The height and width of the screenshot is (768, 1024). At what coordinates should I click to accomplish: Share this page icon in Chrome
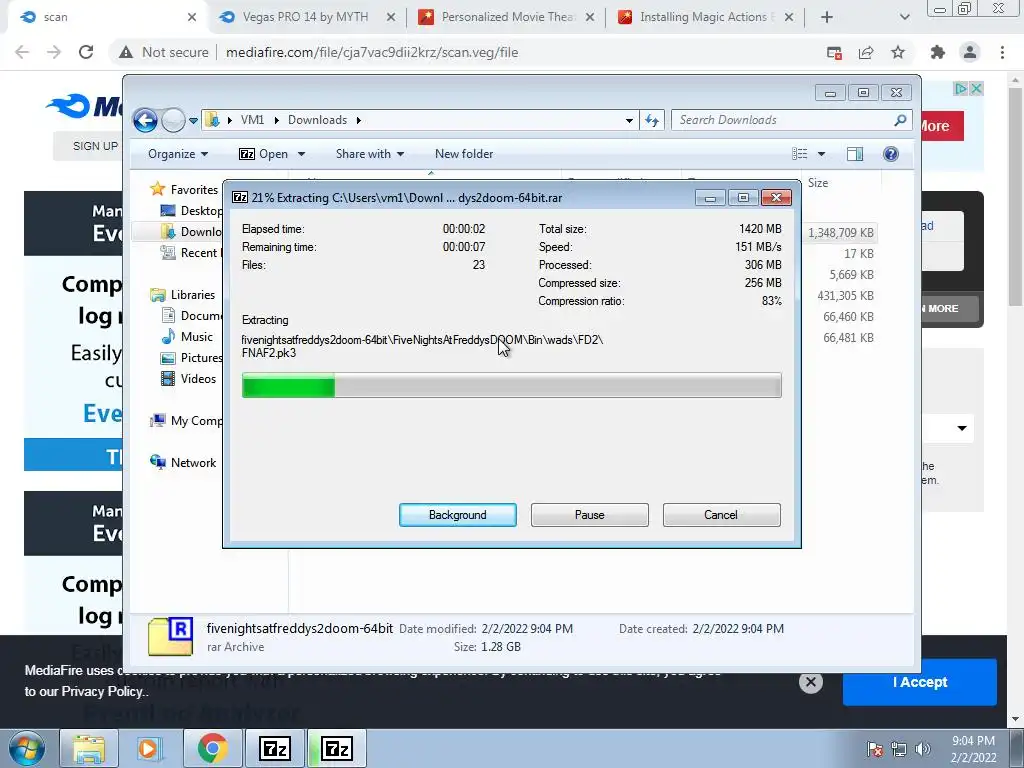[866, 53]
